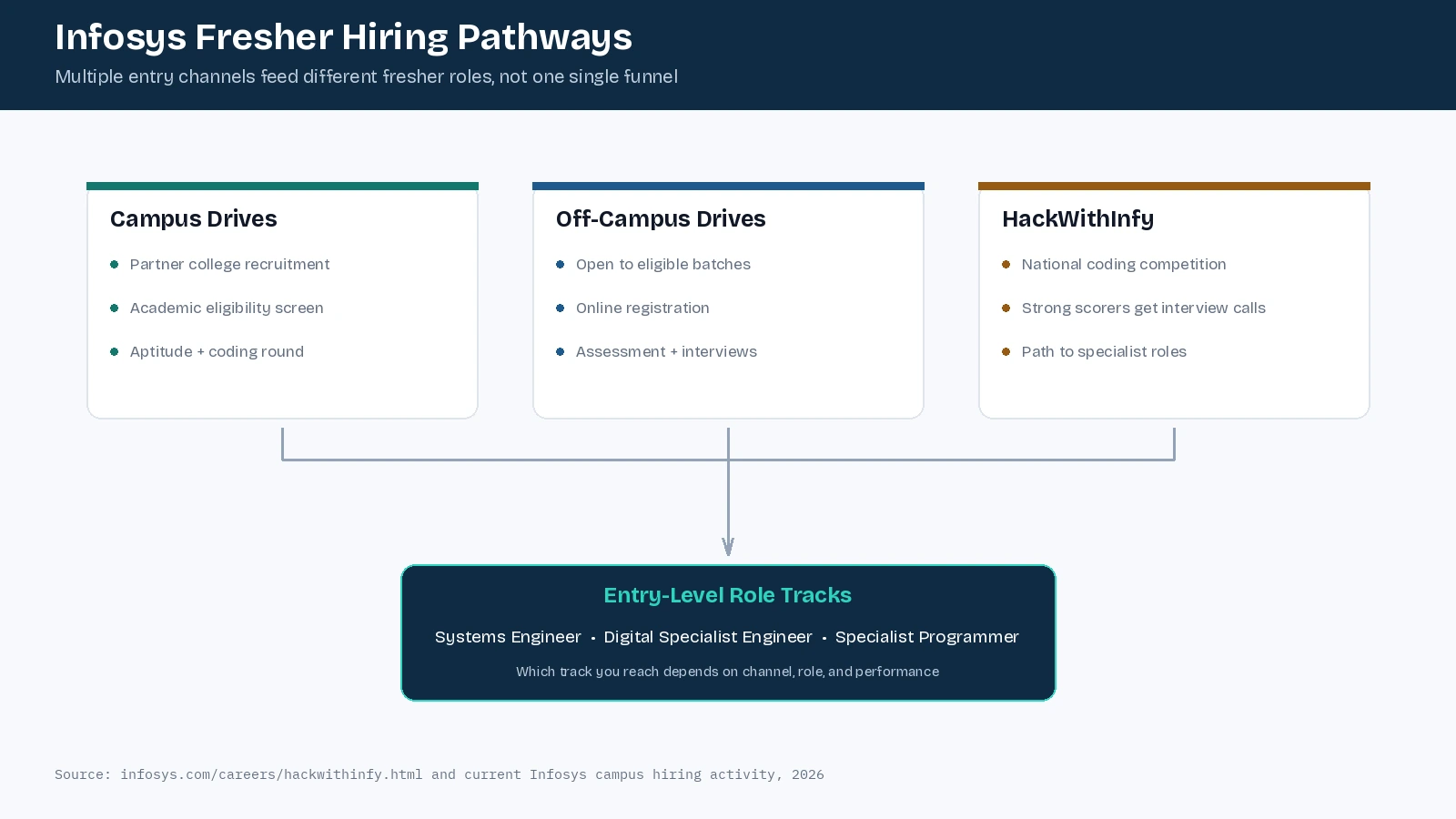This screenshot has width=1456, height=819.
Task: Select 'Partner college recruitment' bullet text
Action: [229, 264]
